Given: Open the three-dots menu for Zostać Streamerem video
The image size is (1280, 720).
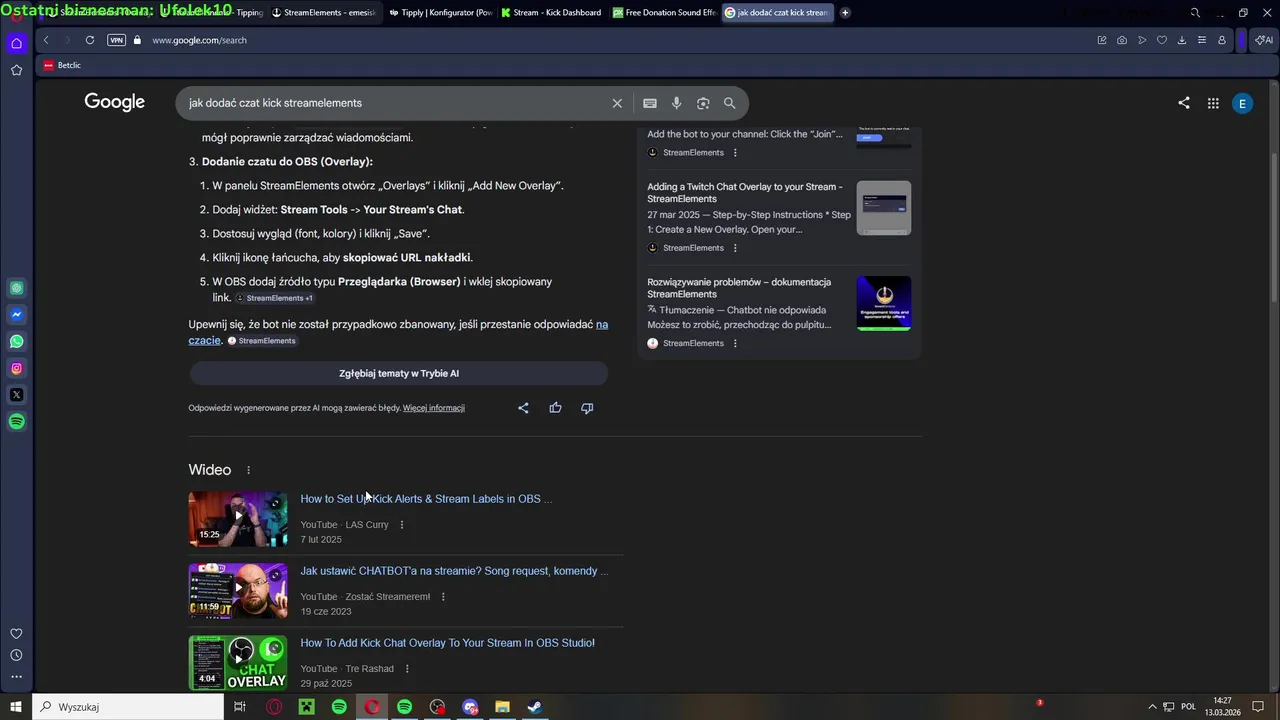Looking at the screenshot, I should [443, 597].
